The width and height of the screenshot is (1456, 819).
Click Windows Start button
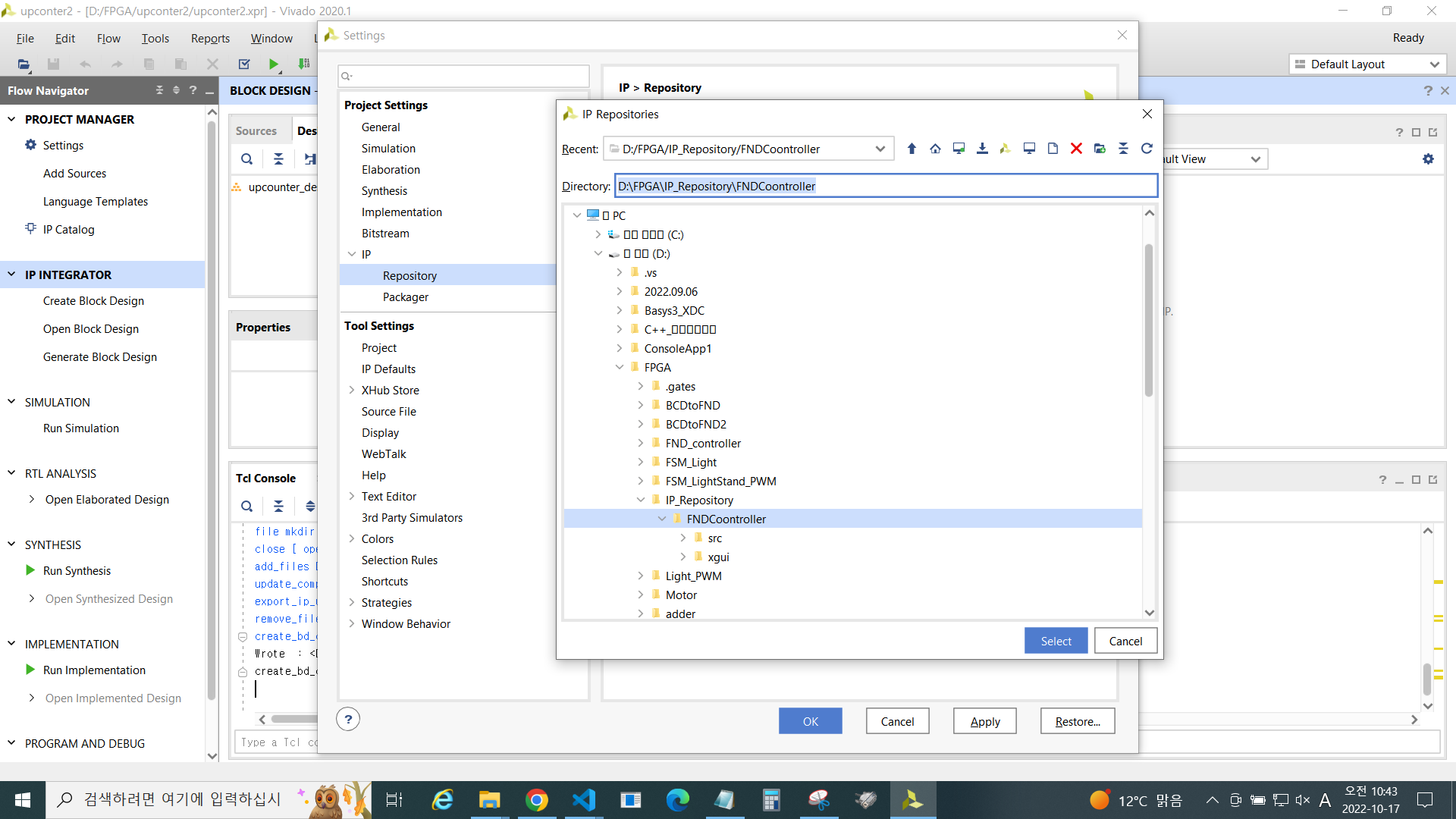[23, 800]
